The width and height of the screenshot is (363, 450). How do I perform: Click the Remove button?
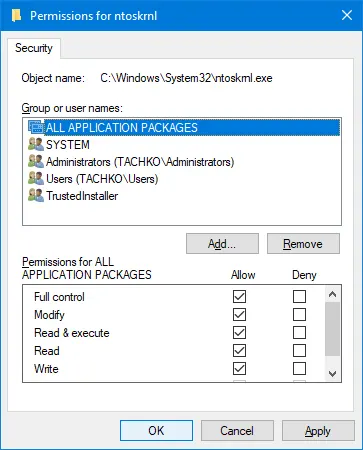tap(303, 244)
